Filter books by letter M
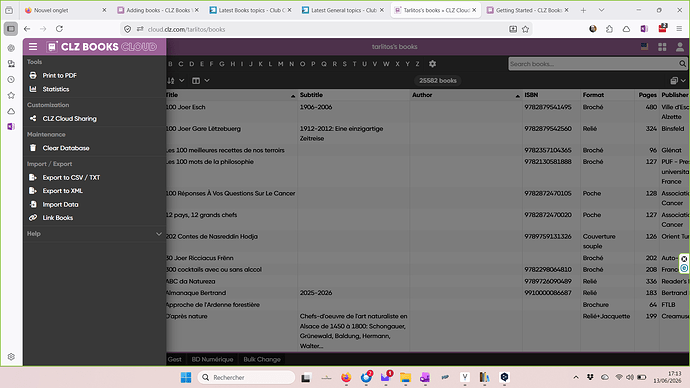Screen dimensions: 690x388 point(280,64)
